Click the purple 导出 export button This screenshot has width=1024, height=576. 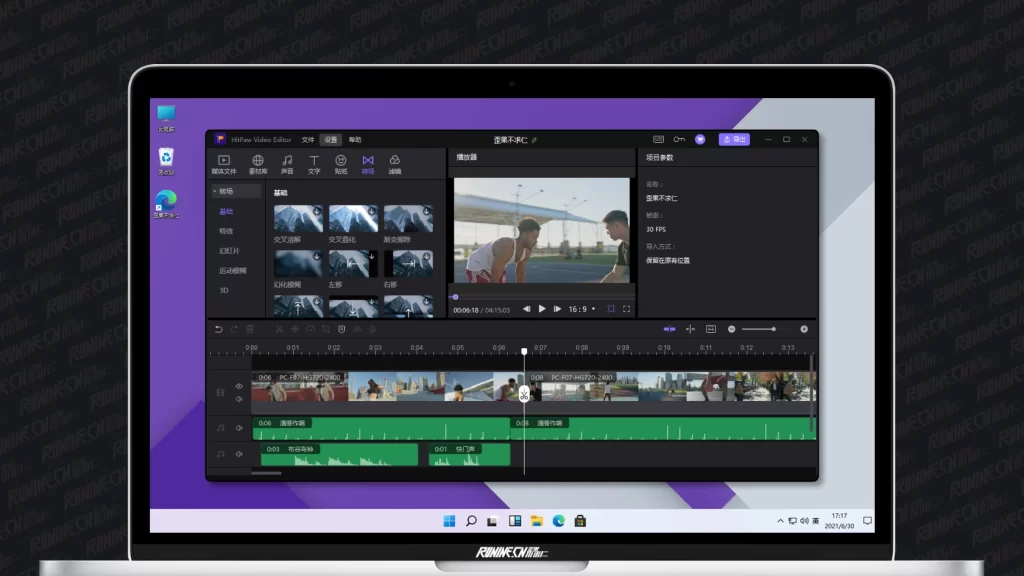tap(734, 140)
